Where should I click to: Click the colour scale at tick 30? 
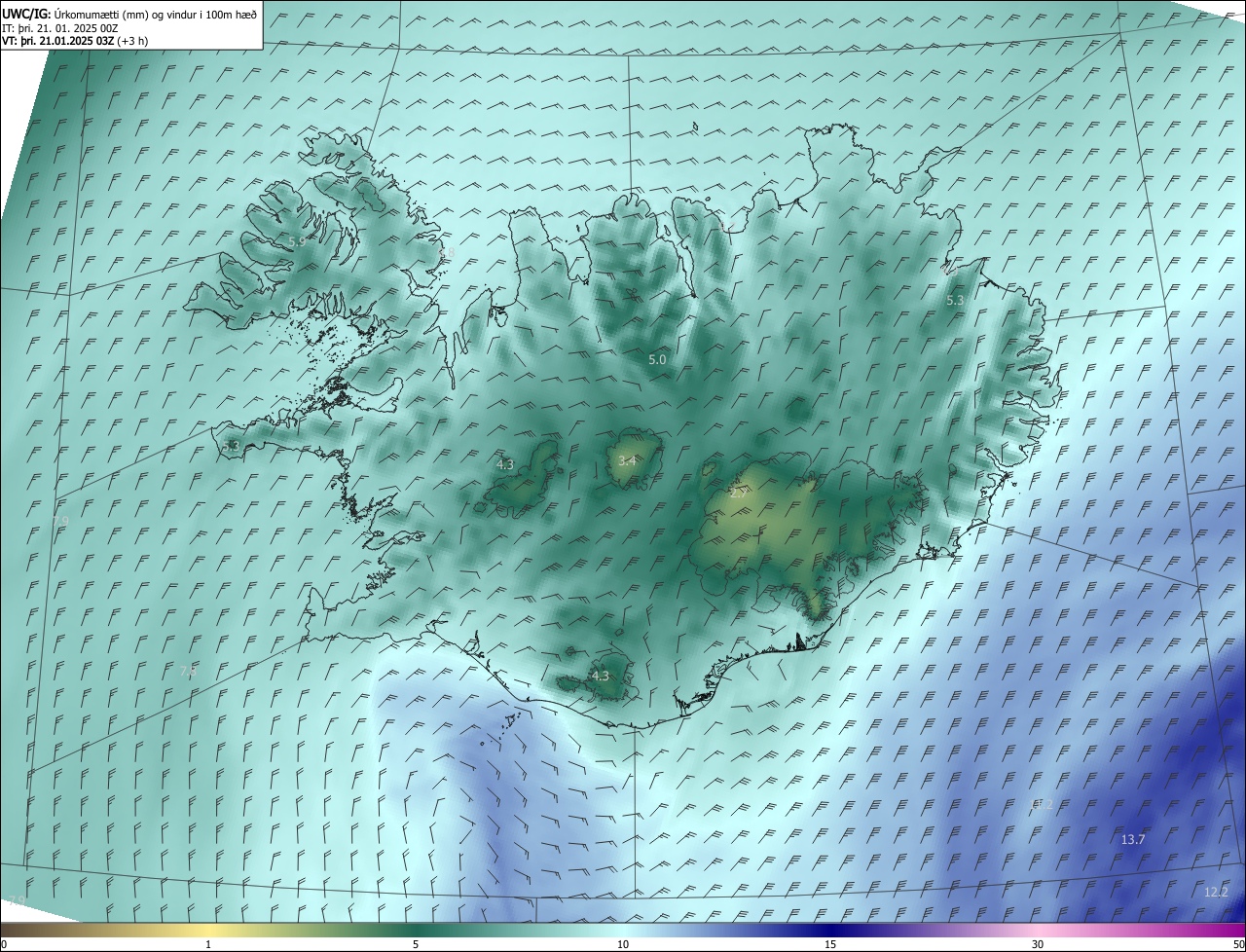tap(1038, 944)
